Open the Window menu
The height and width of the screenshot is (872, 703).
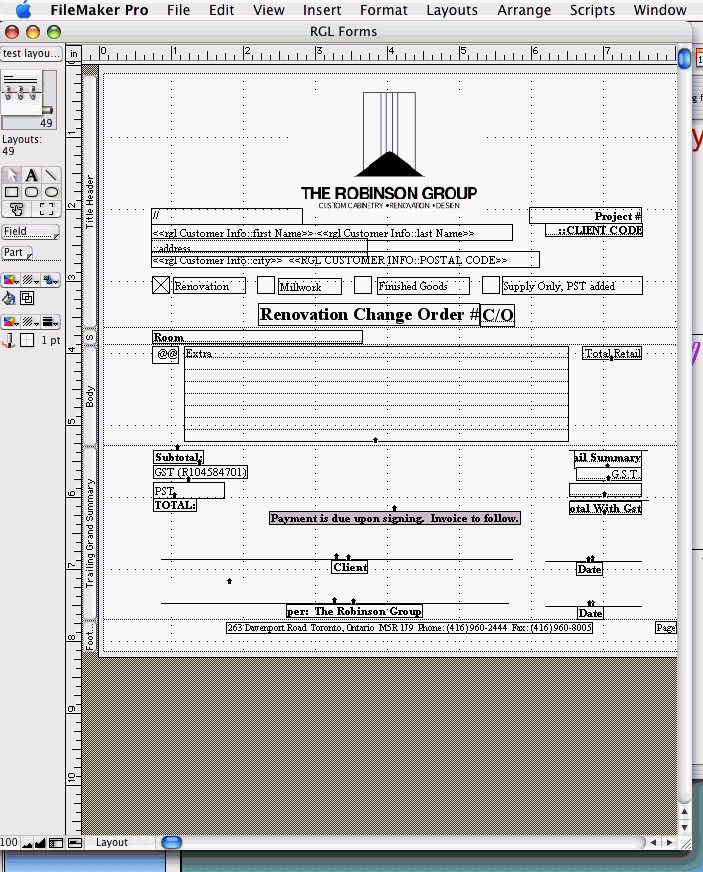pos(660,10)
